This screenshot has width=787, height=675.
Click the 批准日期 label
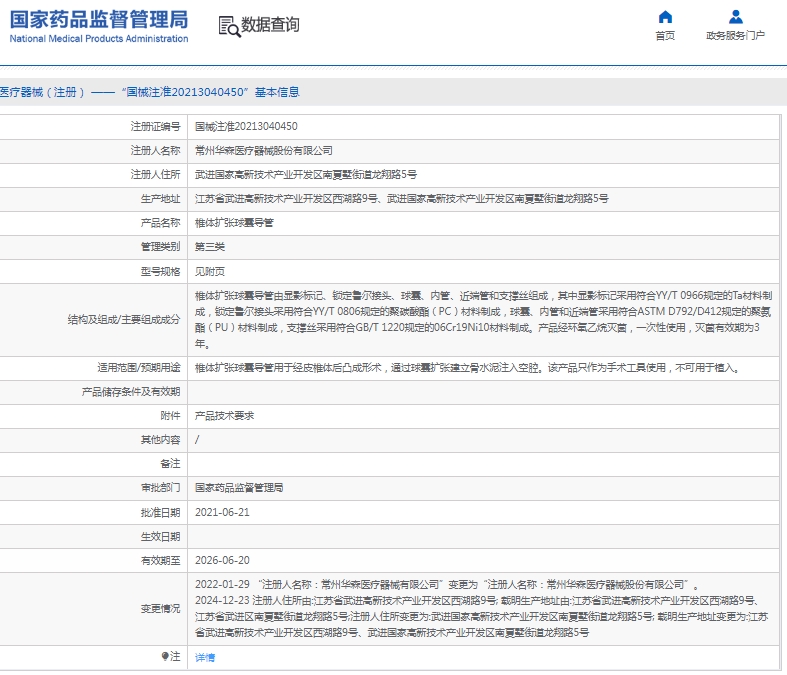point(161,512)
